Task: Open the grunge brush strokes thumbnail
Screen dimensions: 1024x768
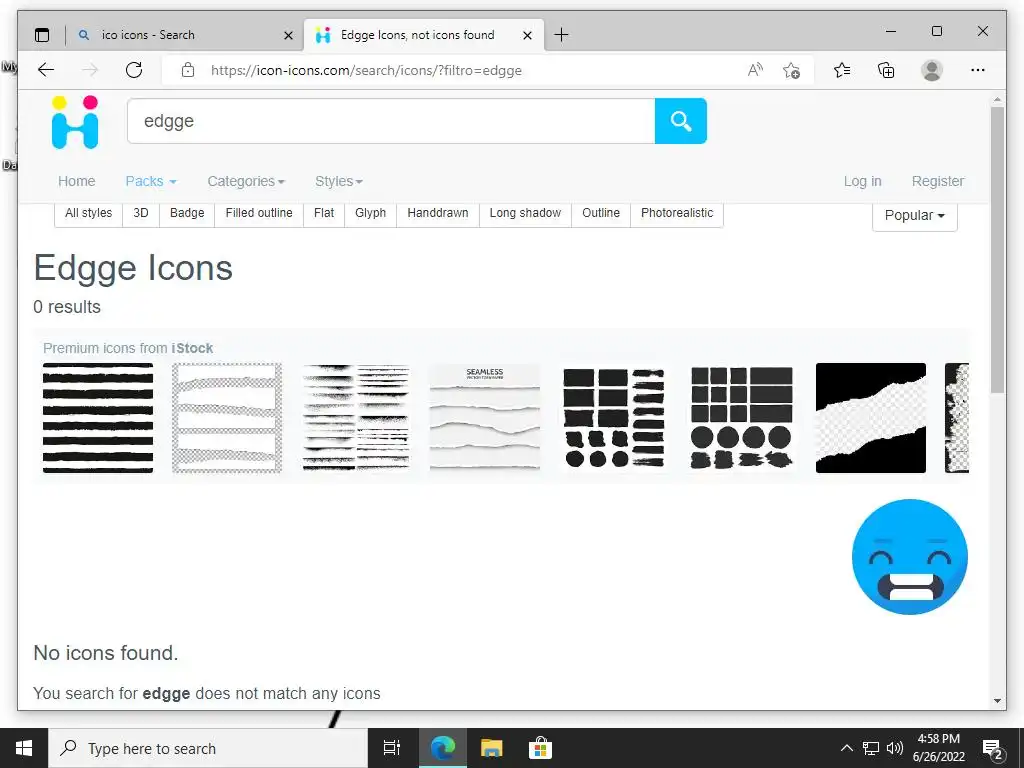Action: 356,418
